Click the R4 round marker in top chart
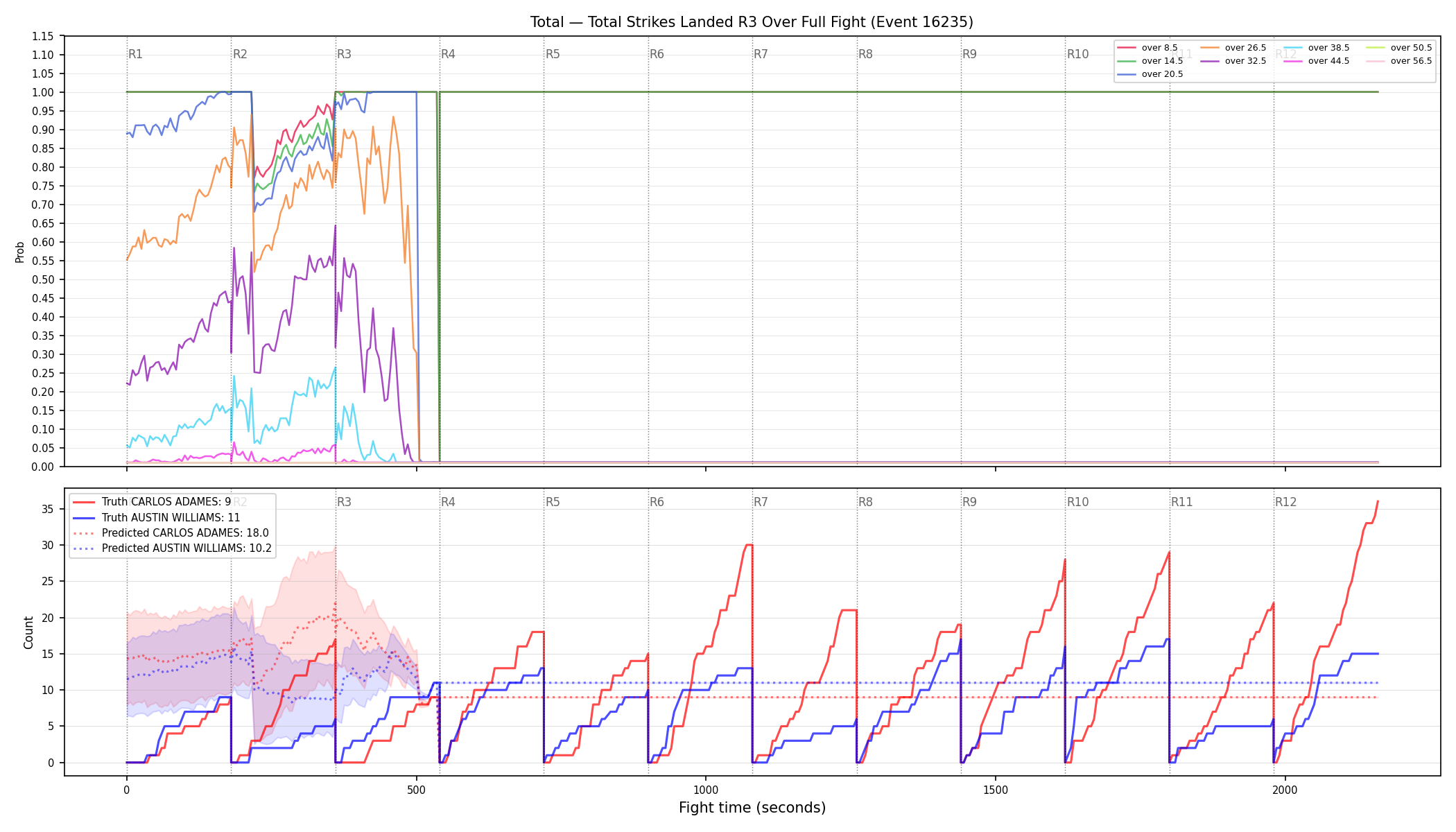This screenshot has height=832, width=1456. [448, 54]
